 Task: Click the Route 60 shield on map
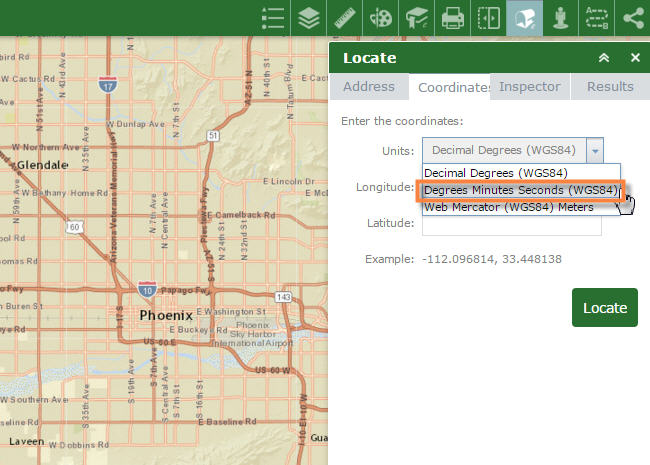(75, 227)
